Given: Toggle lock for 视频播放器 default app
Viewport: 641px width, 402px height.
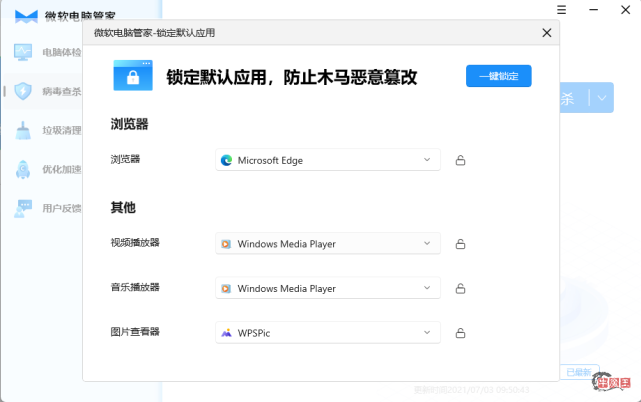Looking at the screenshot, I should tap(460, 244).
